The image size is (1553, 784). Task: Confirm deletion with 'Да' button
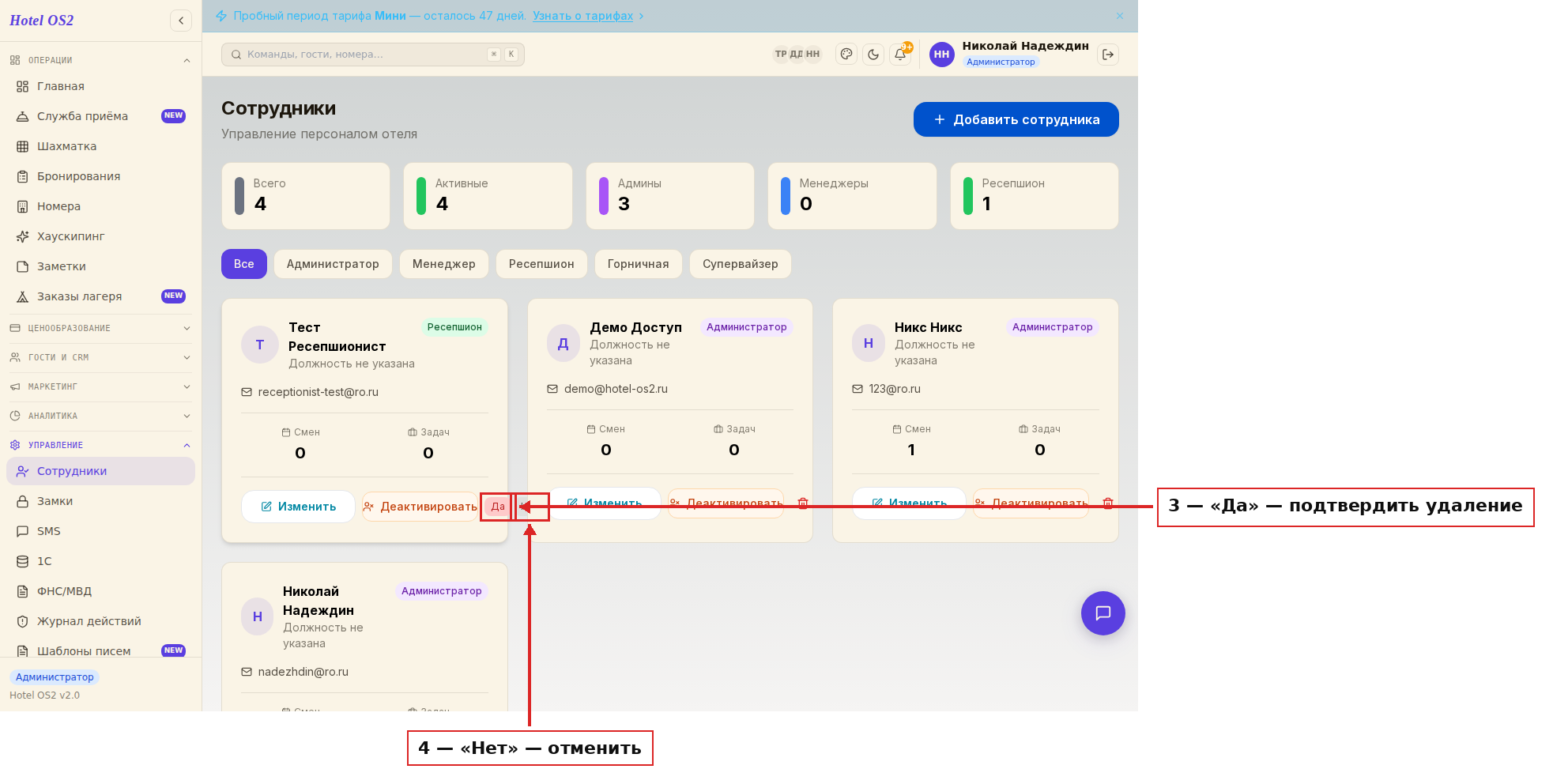pyautogui.click(x=498, y=507)
